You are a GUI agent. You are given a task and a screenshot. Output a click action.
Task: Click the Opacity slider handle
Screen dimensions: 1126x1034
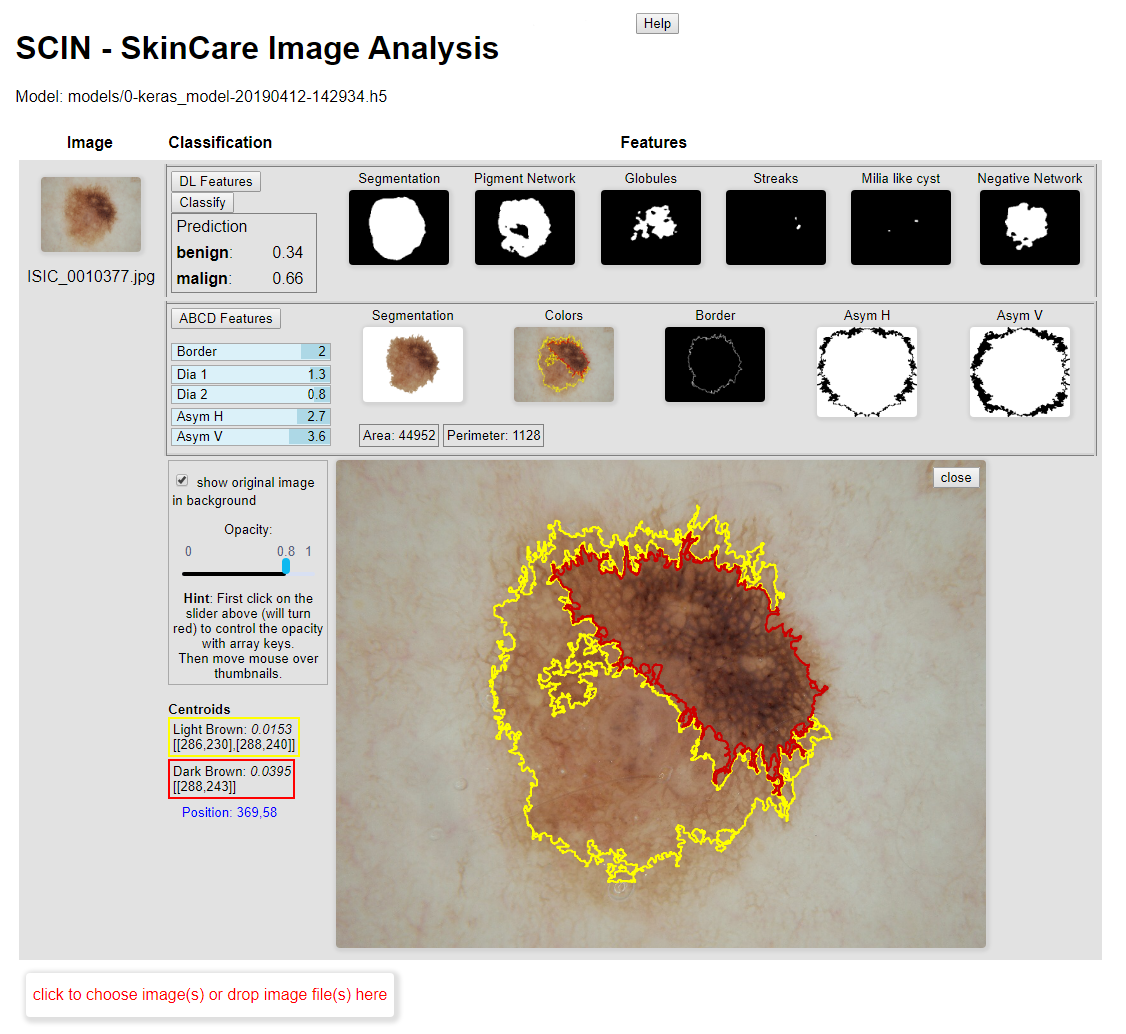(x=286, y=566)
